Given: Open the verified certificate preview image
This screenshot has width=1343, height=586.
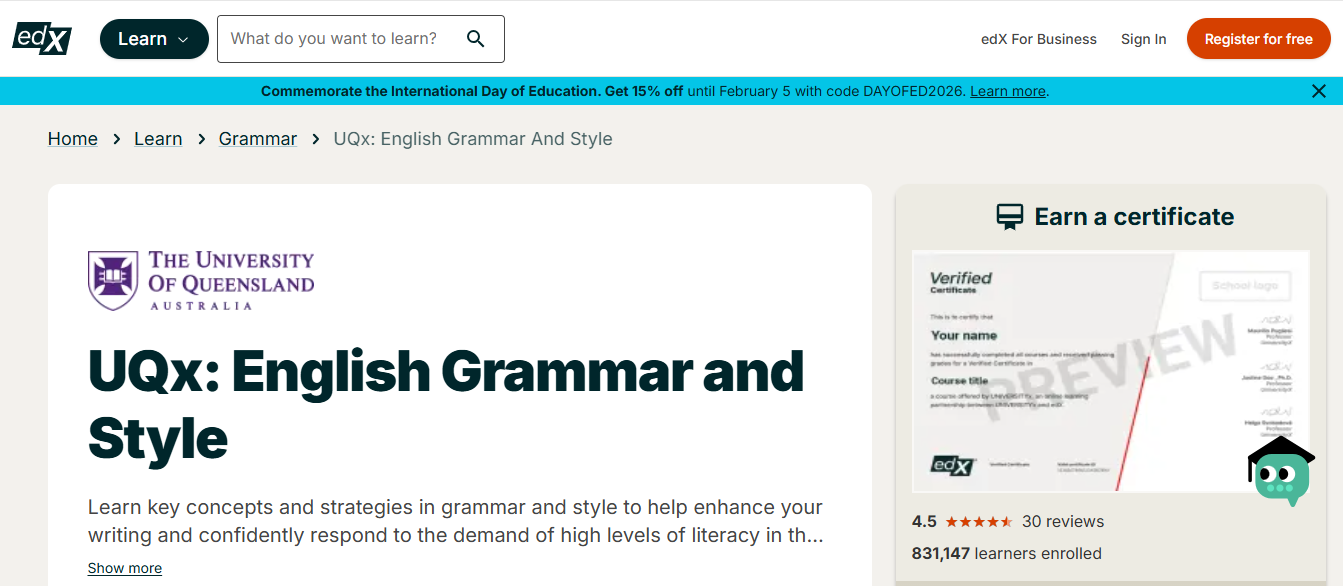Looking at the screenshot, I should [1110, 370].
